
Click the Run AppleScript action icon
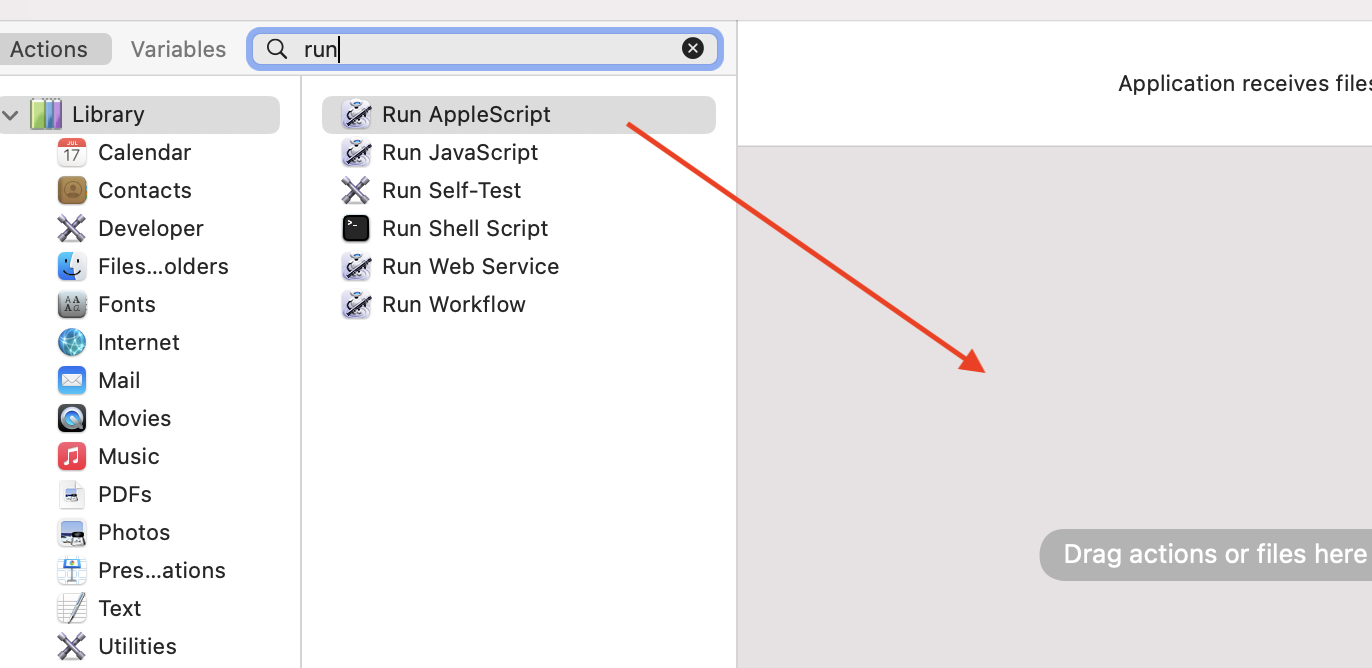(356, 115)
